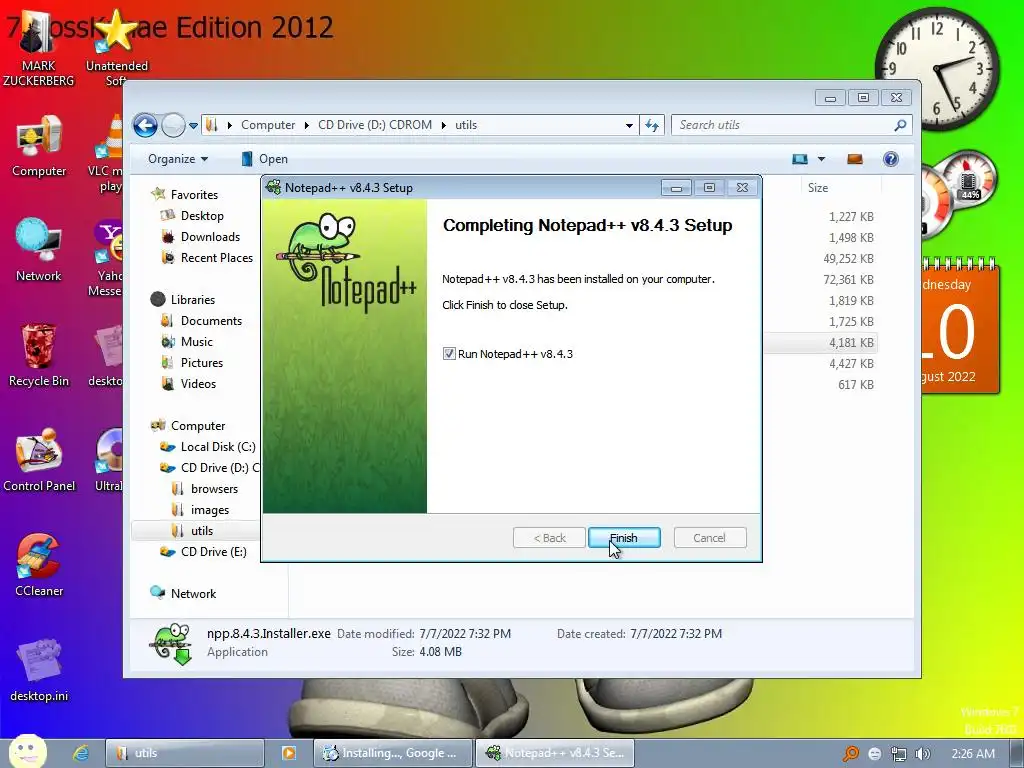This screenshot has height=768, width=1024.
Task: Click Explorer forward arrow button
Action: point(173,125)
